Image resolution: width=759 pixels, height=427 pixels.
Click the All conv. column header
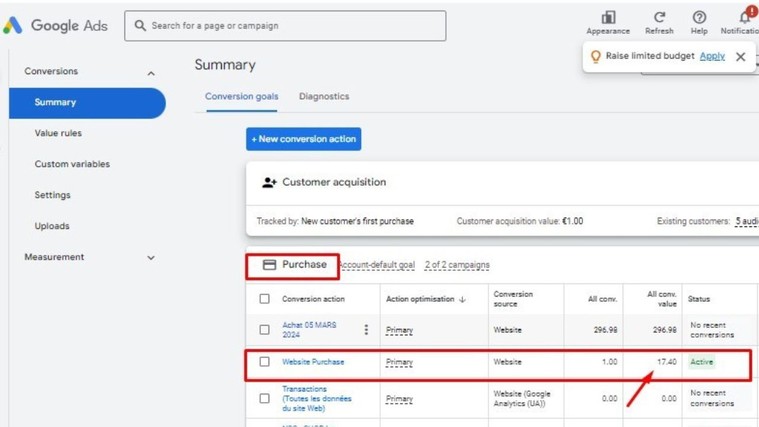point(602,299)
